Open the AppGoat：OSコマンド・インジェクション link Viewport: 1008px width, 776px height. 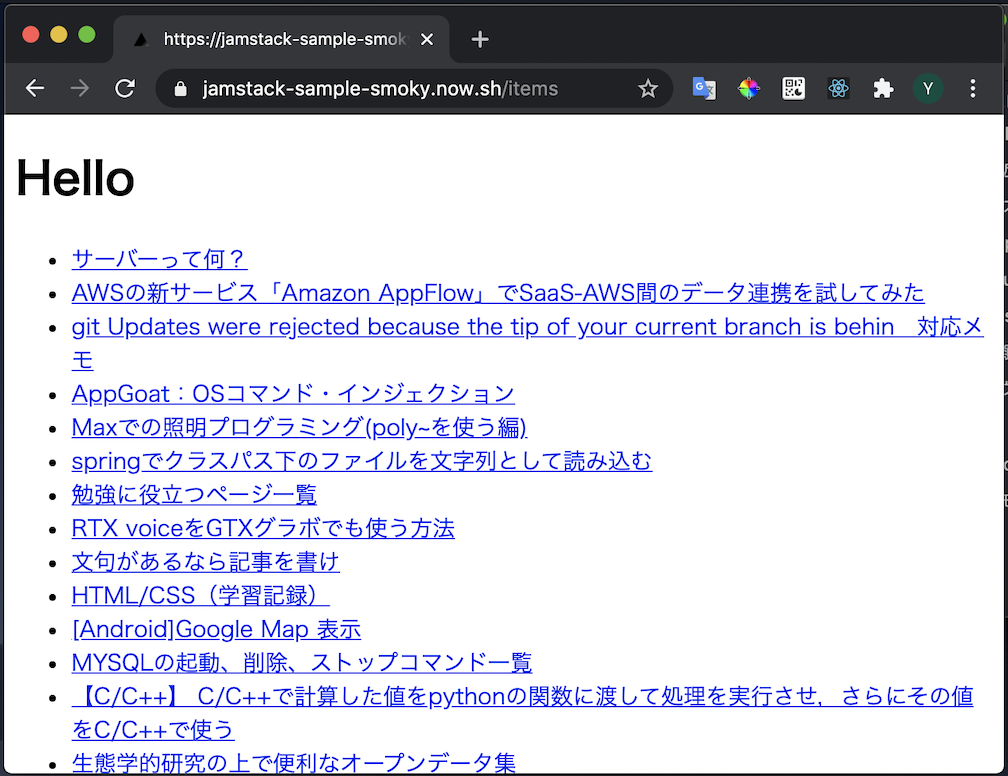click(x=293, y=393)
